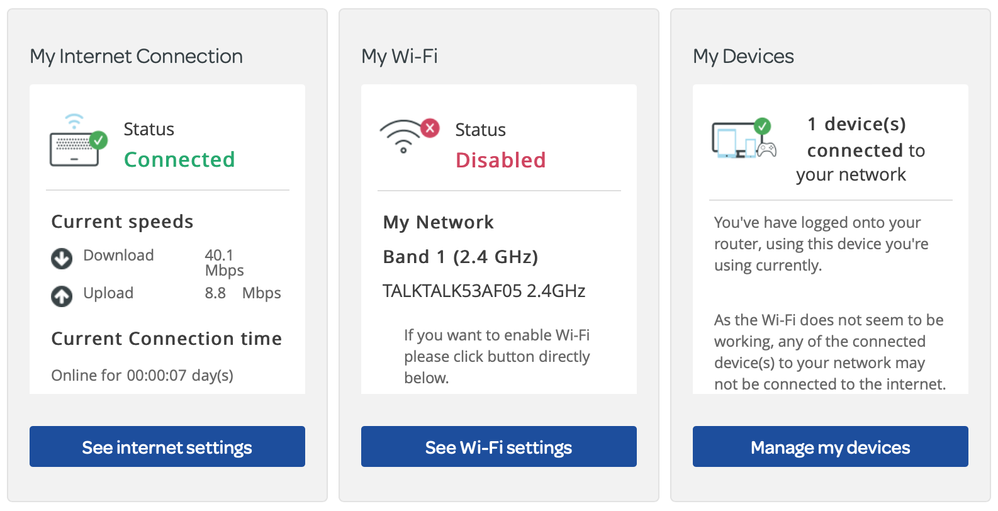
Task: Click the My Devices panel heading
Action: pyautogui.click(x=743, y=56)
